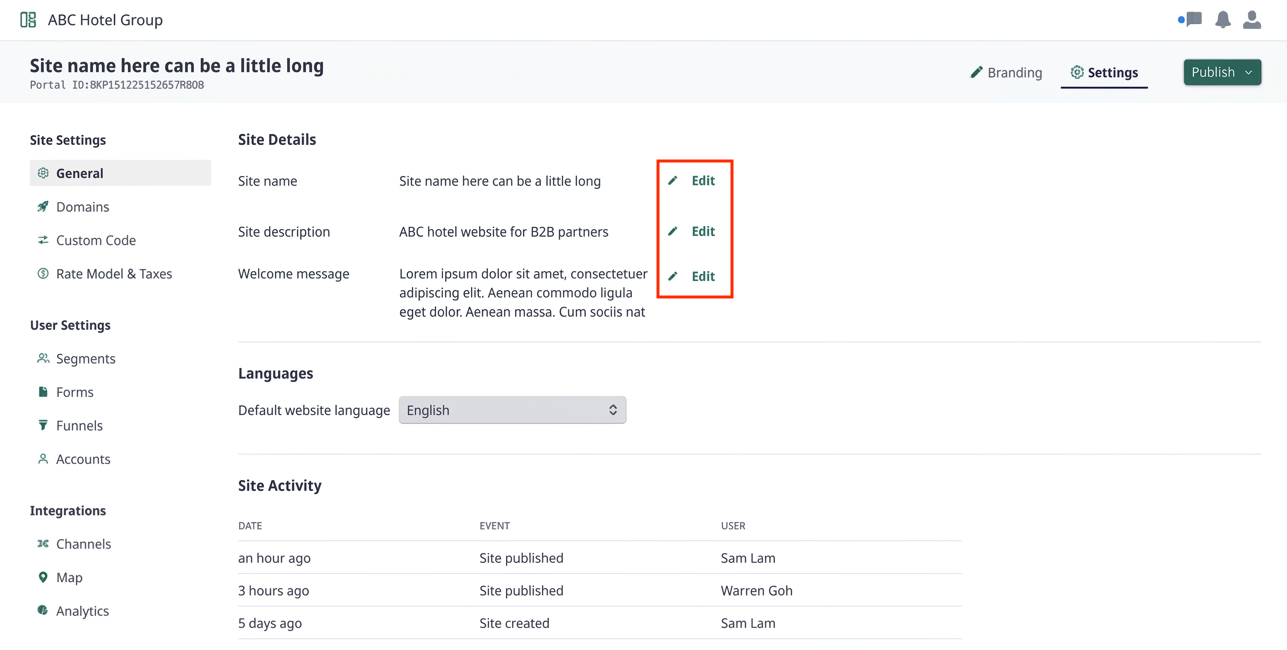Click the Funnels filter icon
The height and width of the screenshot is (650, 1287).
pyautogui.click(x=43, y=425)
